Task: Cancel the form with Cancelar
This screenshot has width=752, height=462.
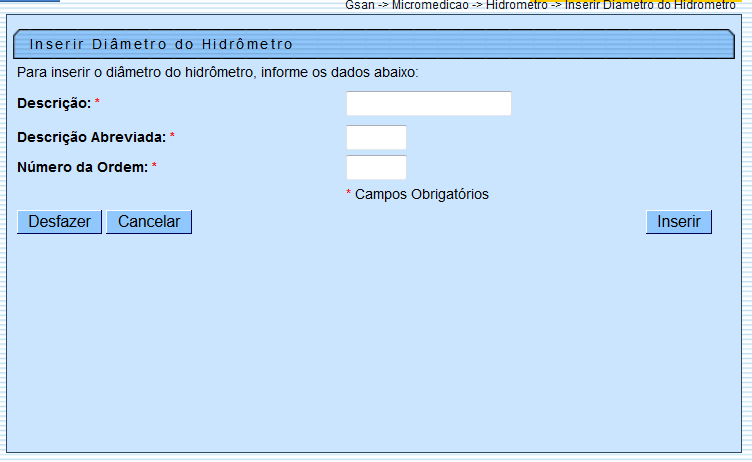Action: point(149,222)
